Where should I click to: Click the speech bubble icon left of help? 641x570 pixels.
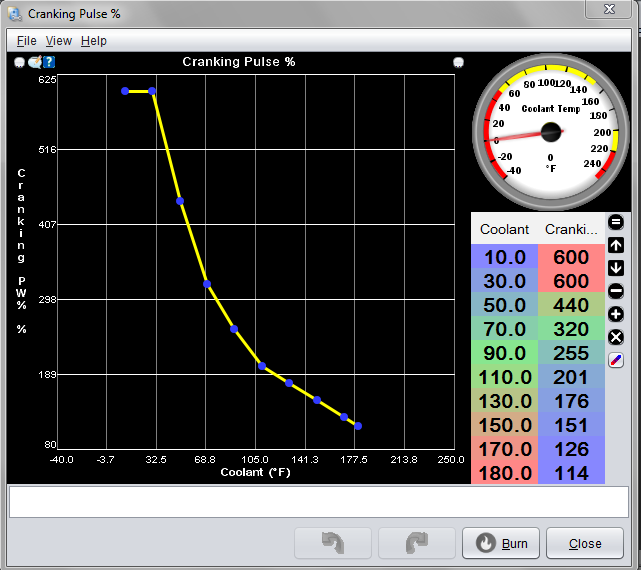tap(34, 62)
